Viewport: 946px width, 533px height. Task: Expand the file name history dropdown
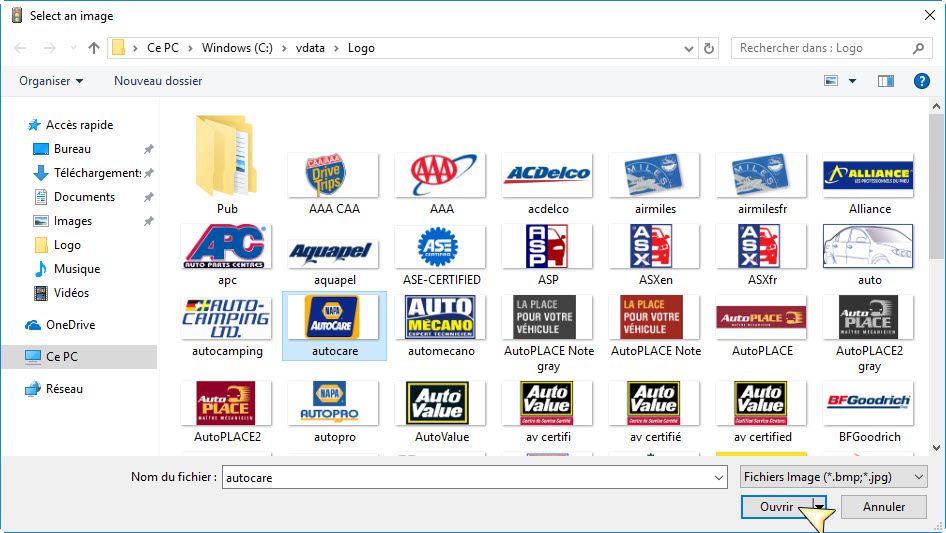719,477
